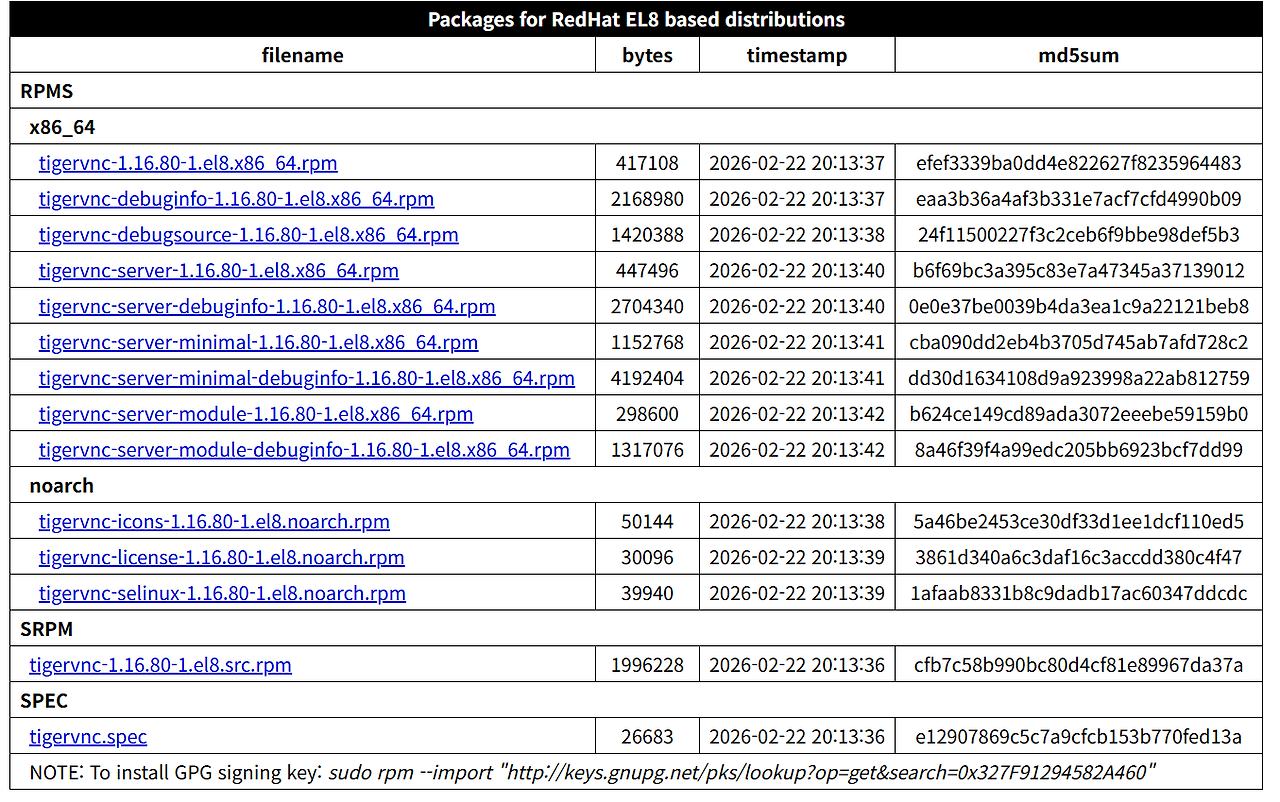Open tigervnc-server-module-debuginfo rpm link
Viewport: 1280px width, 802px height.
coord(305,450)
